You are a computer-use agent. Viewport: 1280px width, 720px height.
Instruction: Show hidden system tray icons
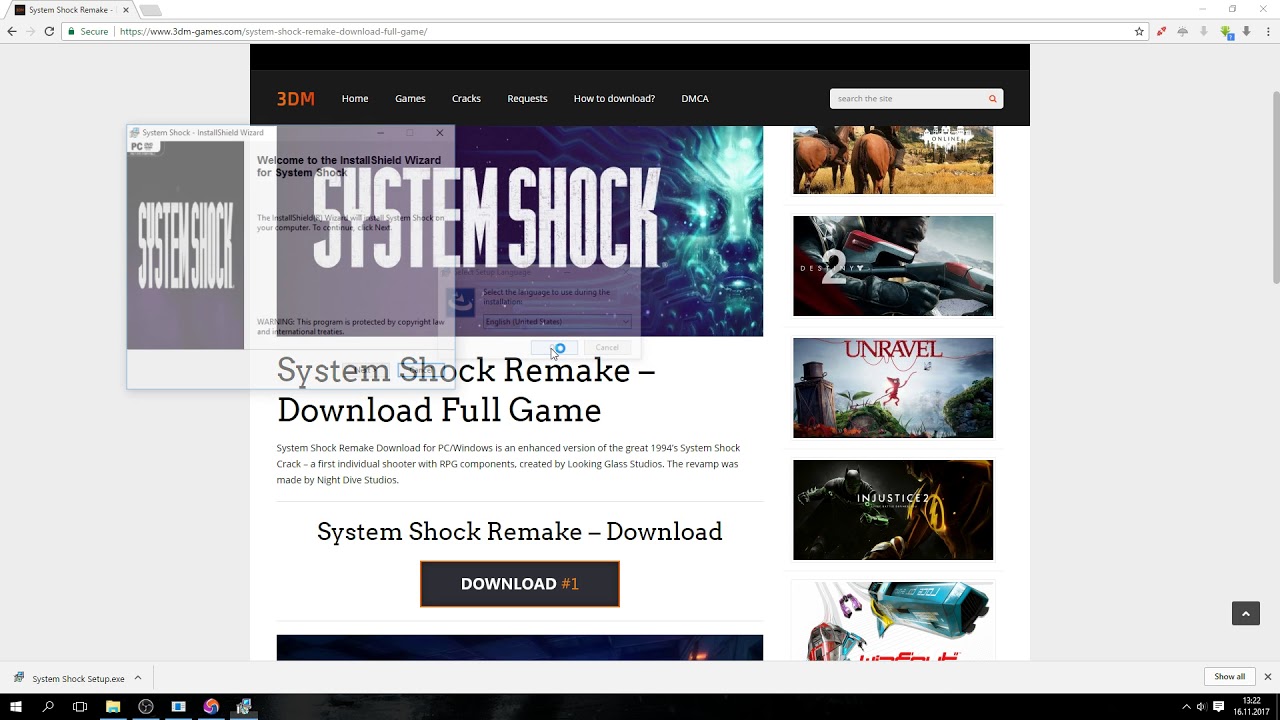tap(1186, 707)
